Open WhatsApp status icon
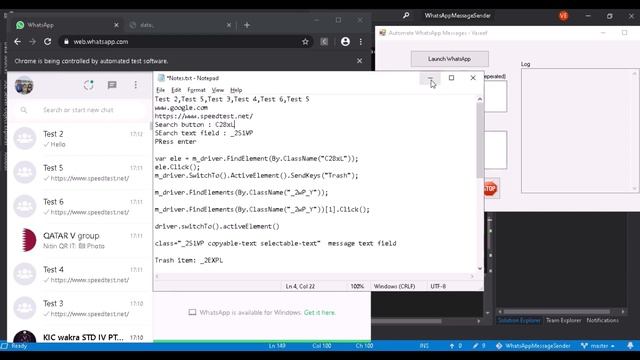The width and height of the screenshot is (640, 360). click(x=89, y=85)
